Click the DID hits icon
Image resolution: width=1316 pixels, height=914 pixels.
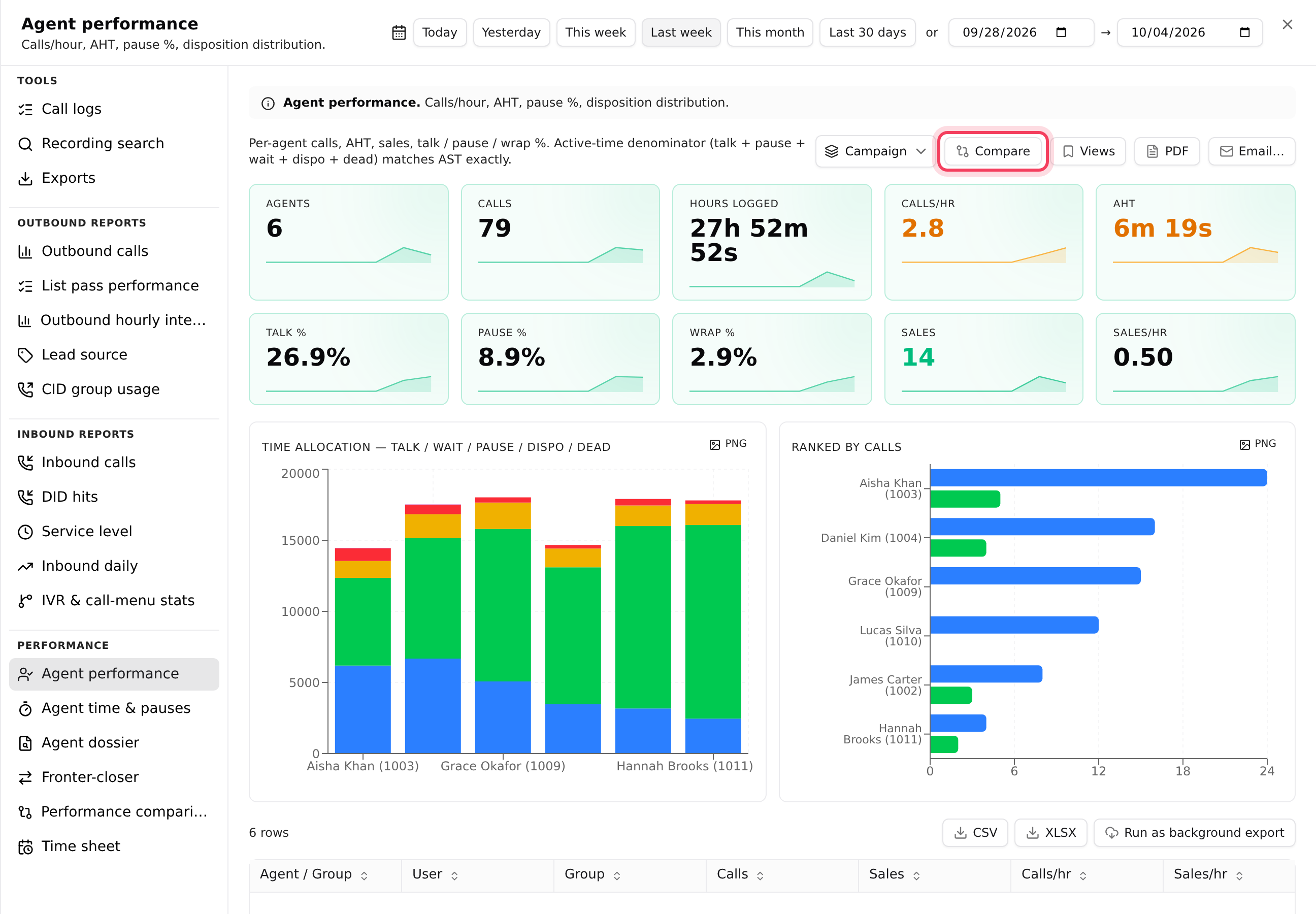[x=25, y=497]
